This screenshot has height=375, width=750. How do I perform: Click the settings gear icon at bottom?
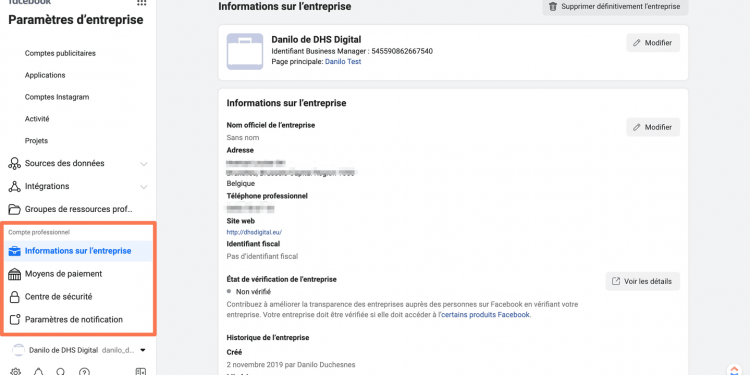(16, 372)
